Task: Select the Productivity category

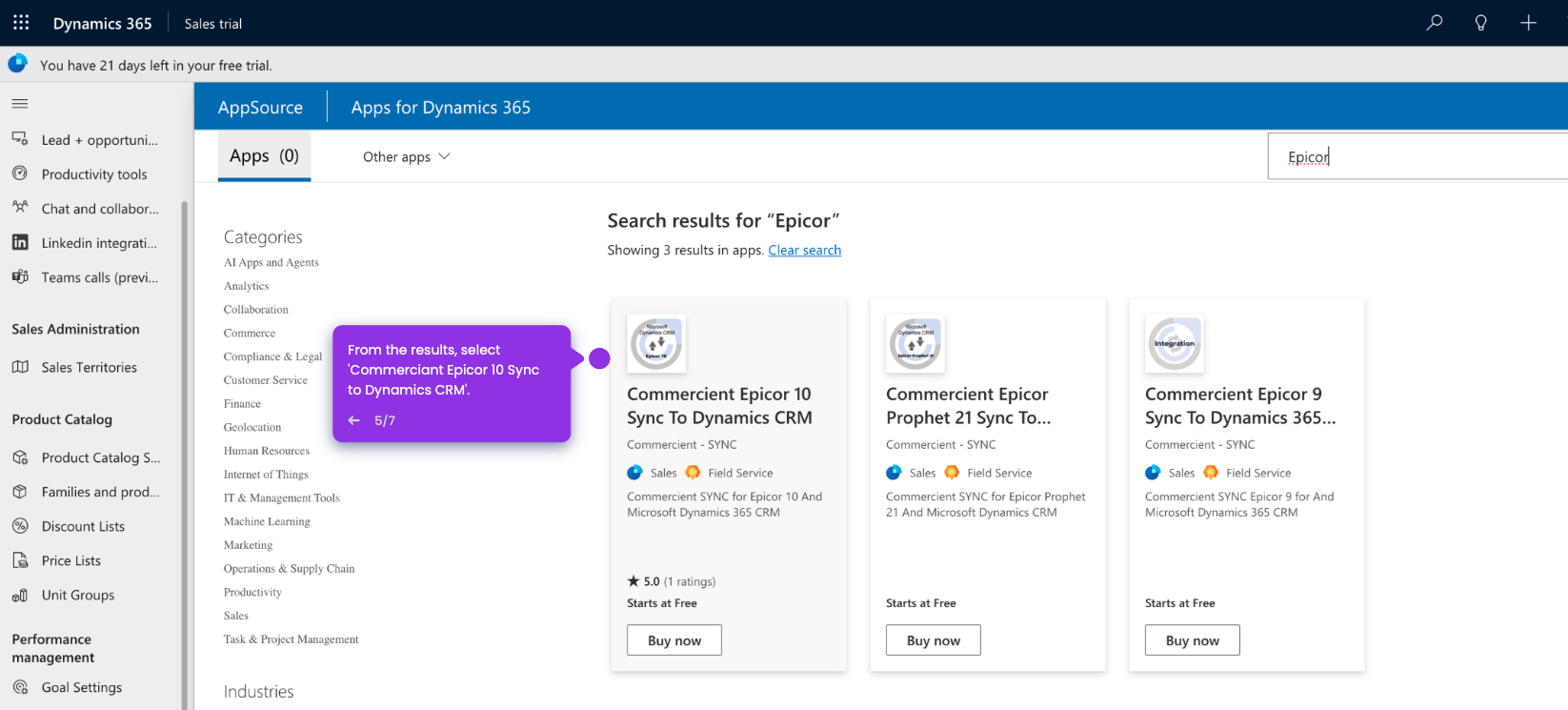Action: 252,593
